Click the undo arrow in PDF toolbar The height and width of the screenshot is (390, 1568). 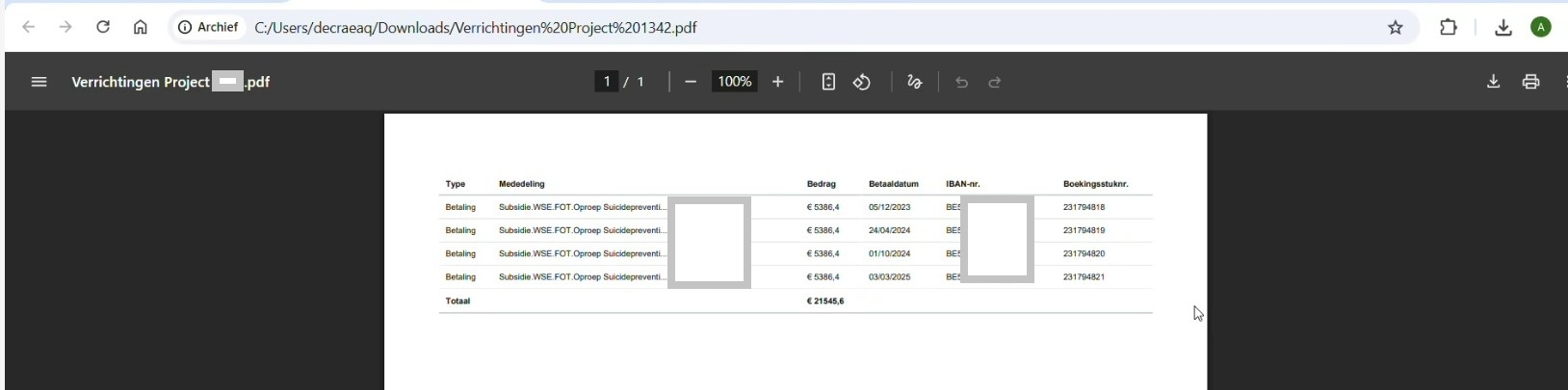tap(961, 82)
